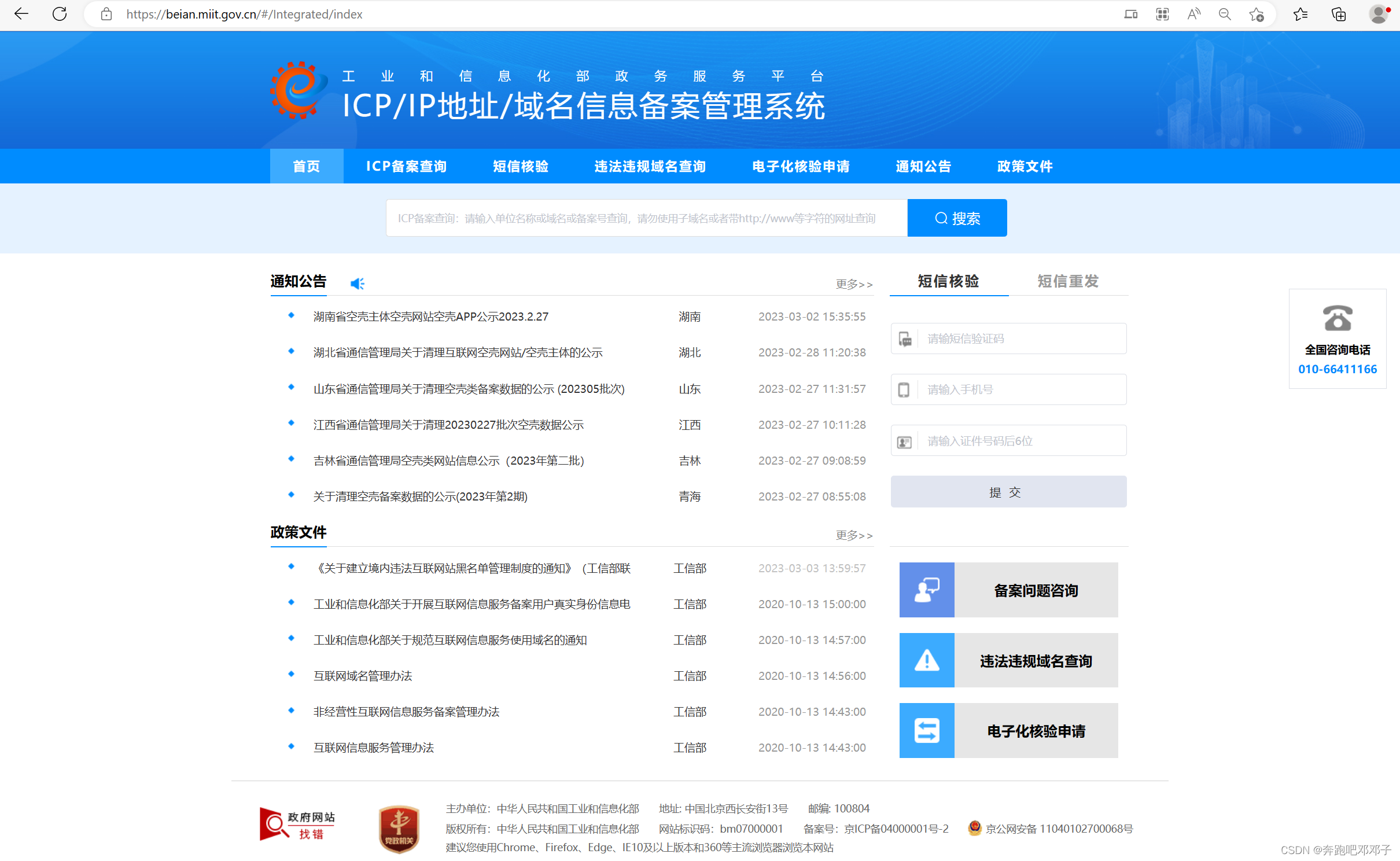1400x861 pixels.
Task: Open 山东省通信管理局 202305批次 notice
Action: [469, 389]
